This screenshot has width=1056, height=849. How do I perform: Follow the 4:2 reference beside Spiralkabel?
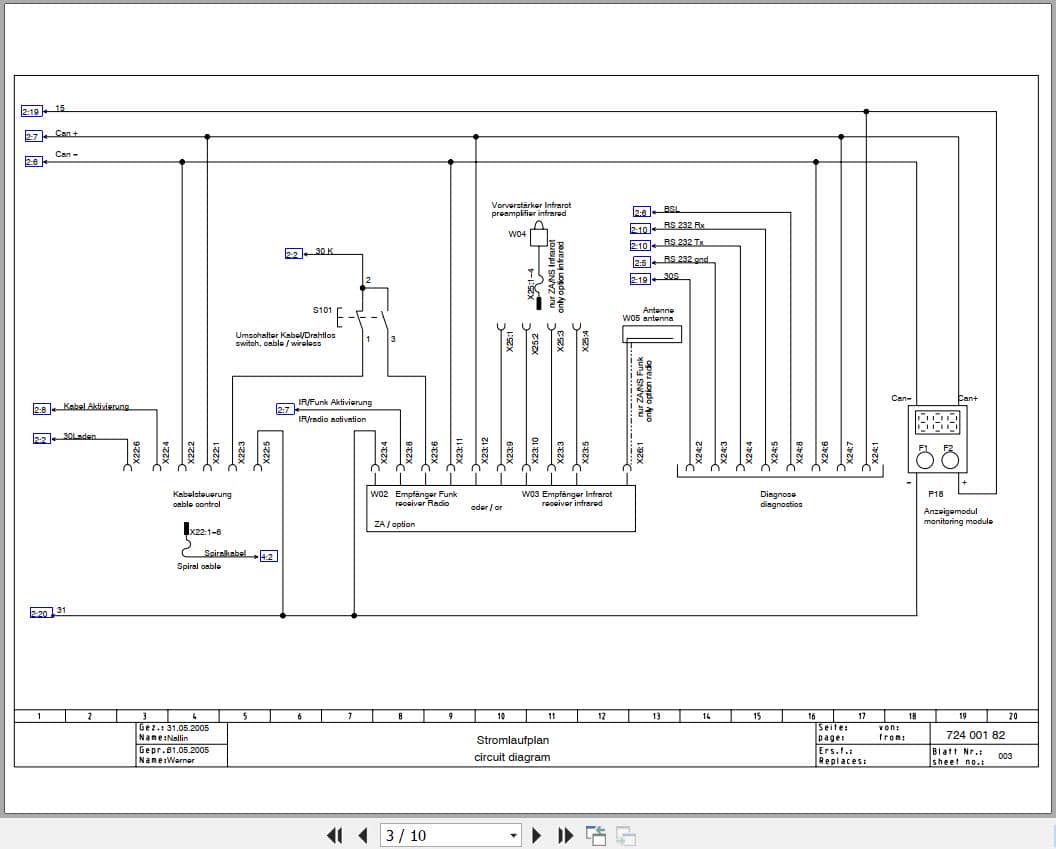point(268,556)
